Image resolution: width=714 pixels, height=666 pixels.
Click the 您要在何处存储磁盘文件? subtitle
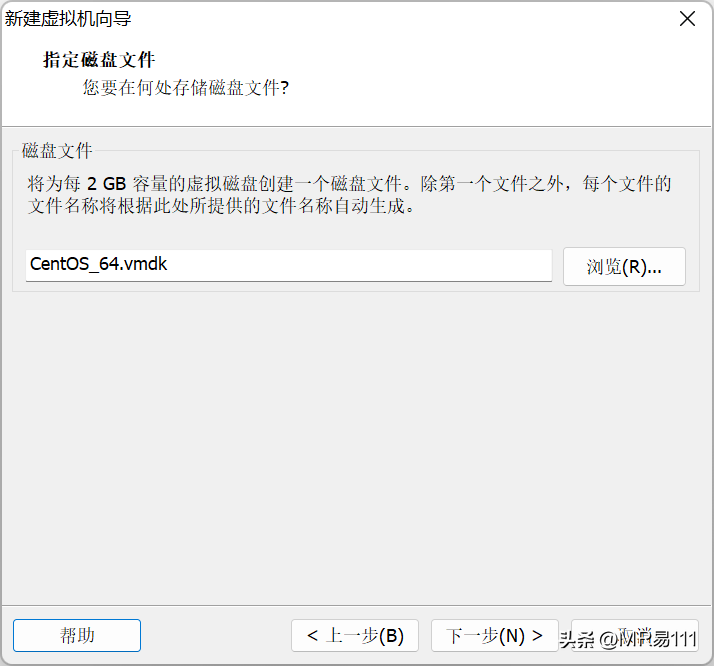pyautogui.click(x=186, y=87)
